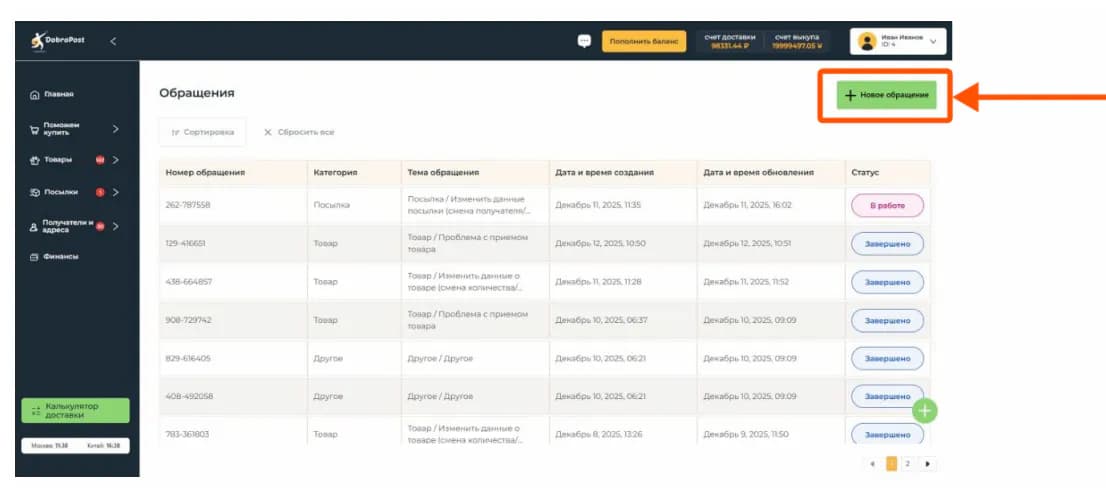Select page 2 in pagination

click(x=907, y=464)
